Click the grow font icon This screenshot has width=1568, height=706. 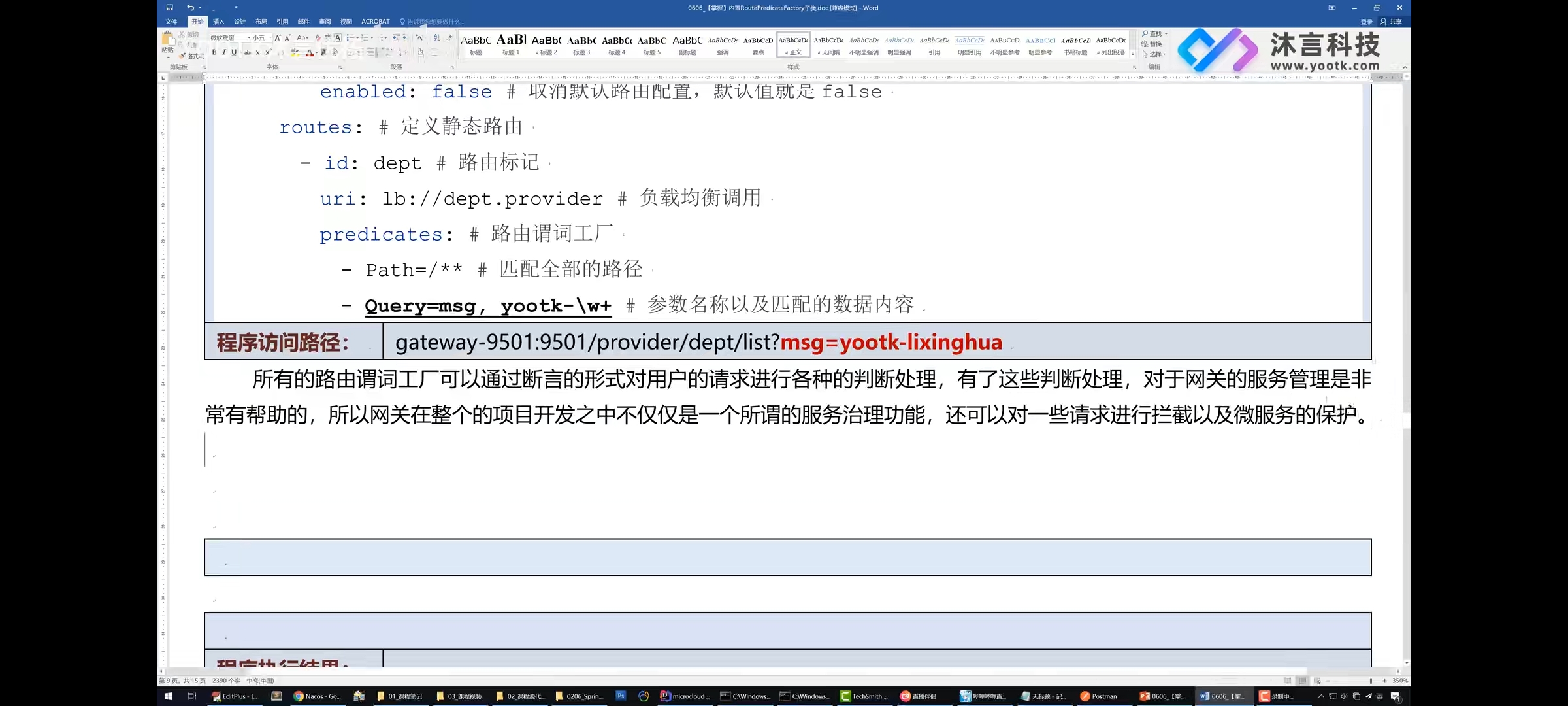tap(278, 38)
